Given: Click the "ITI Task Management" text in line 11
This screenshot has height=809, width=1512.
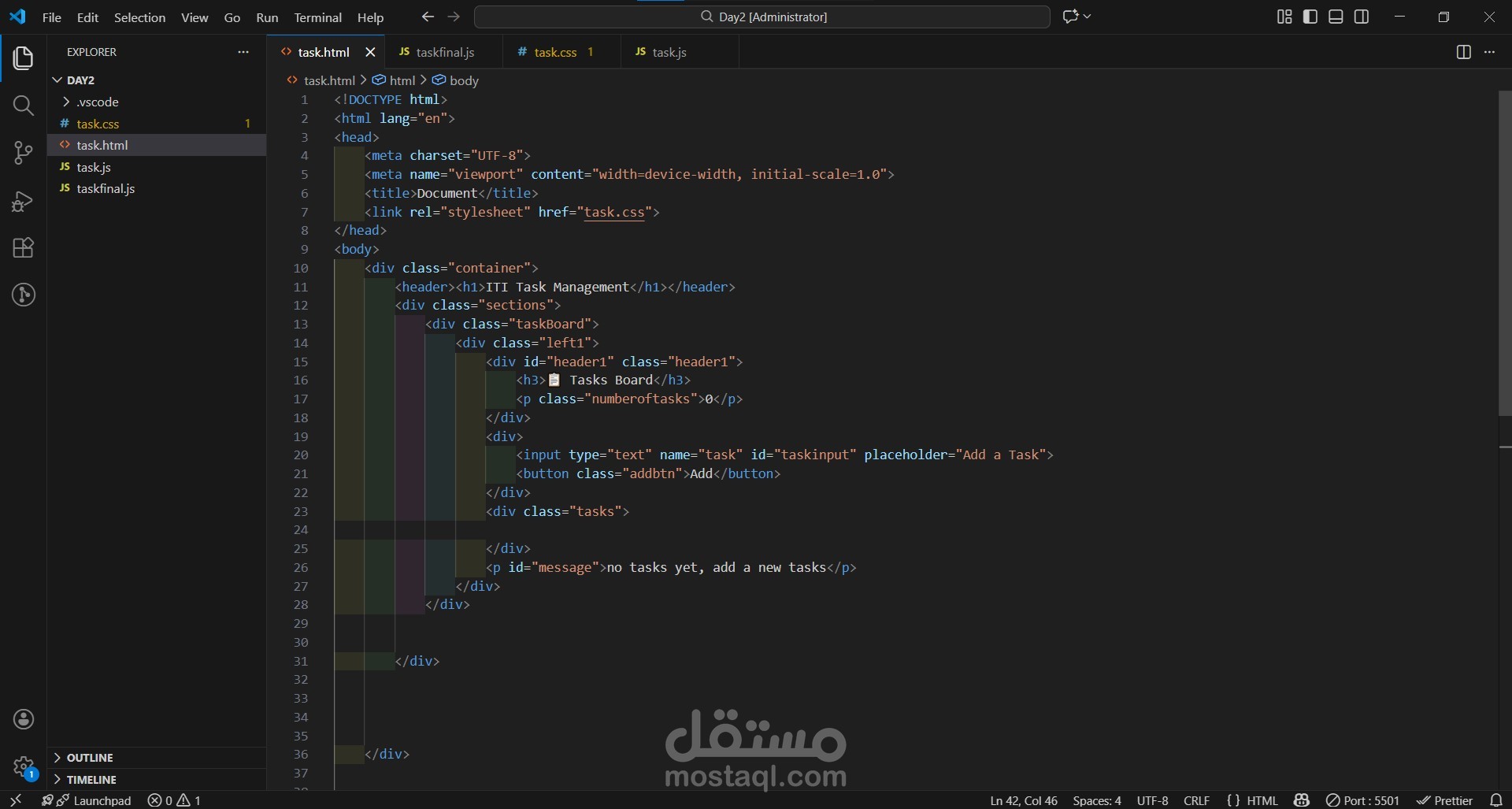Looking at the screenshot, I should pos(558,287).
